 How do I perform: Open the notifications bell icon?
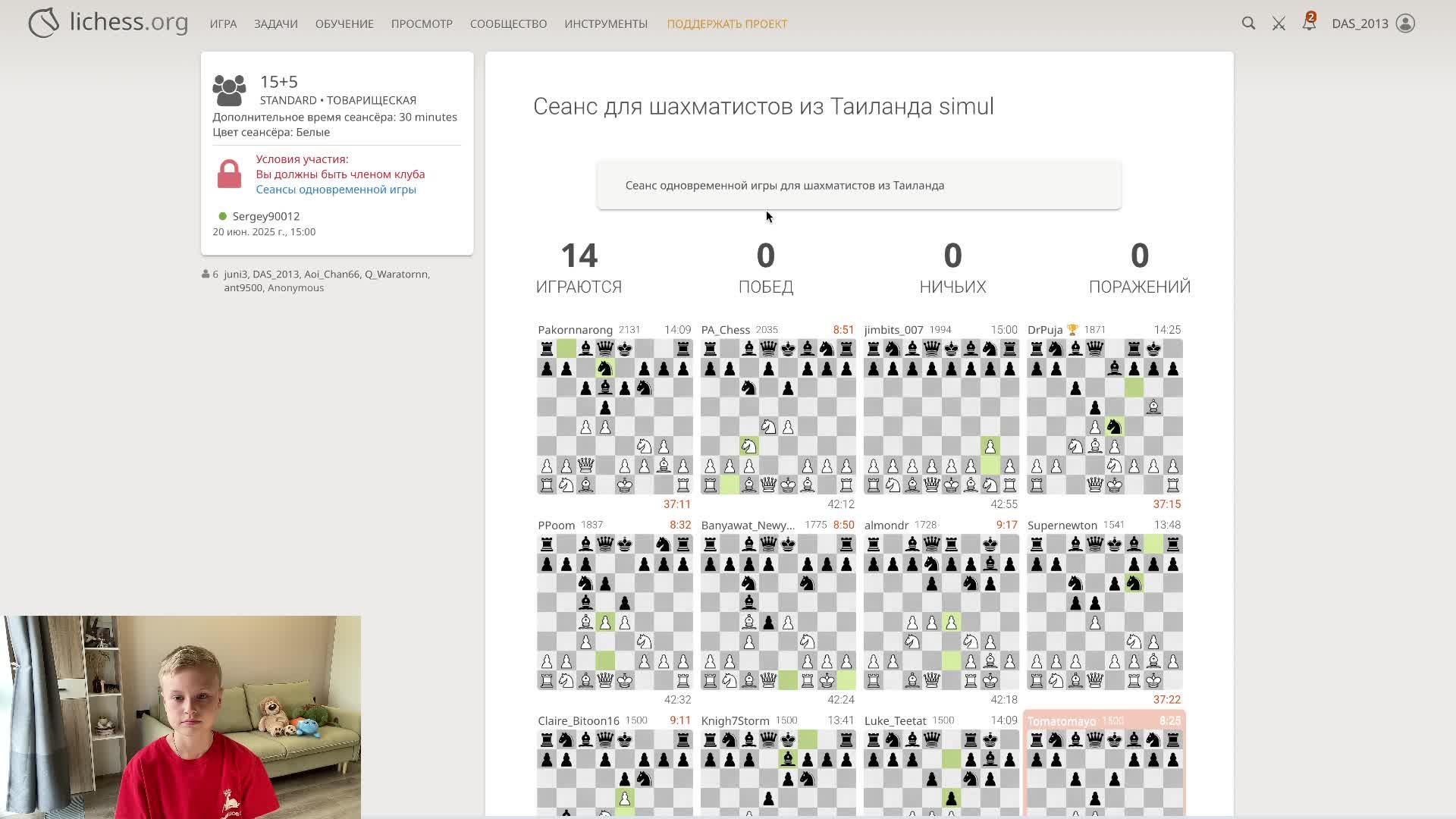point(1309,22)
